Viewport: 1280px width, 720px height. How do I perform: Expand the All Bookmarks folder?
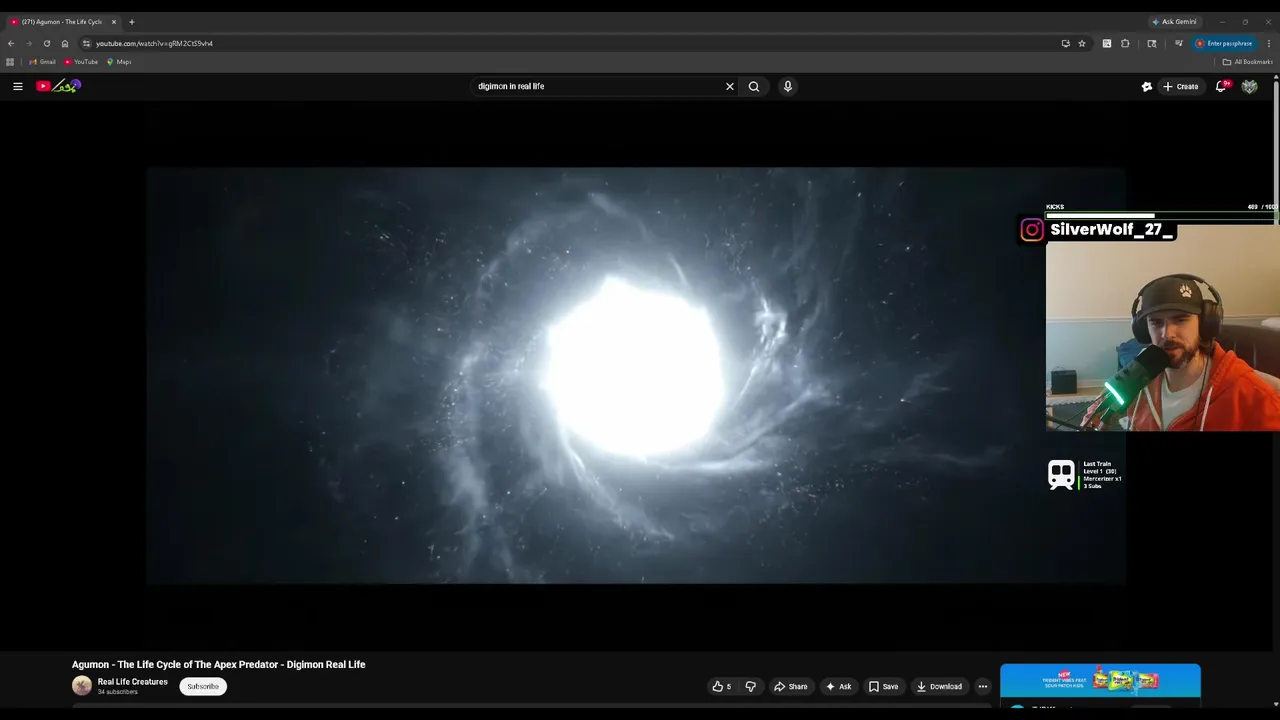[x=1247, y=62]
